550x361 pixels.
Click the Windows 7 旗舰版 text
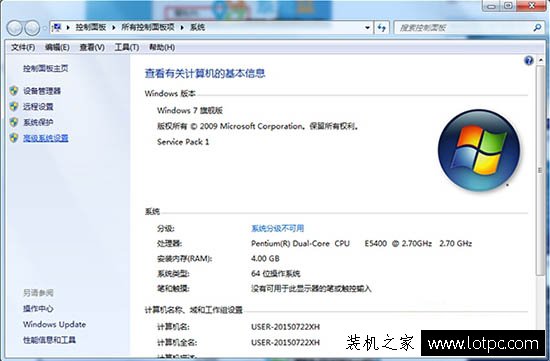[190, 111]
